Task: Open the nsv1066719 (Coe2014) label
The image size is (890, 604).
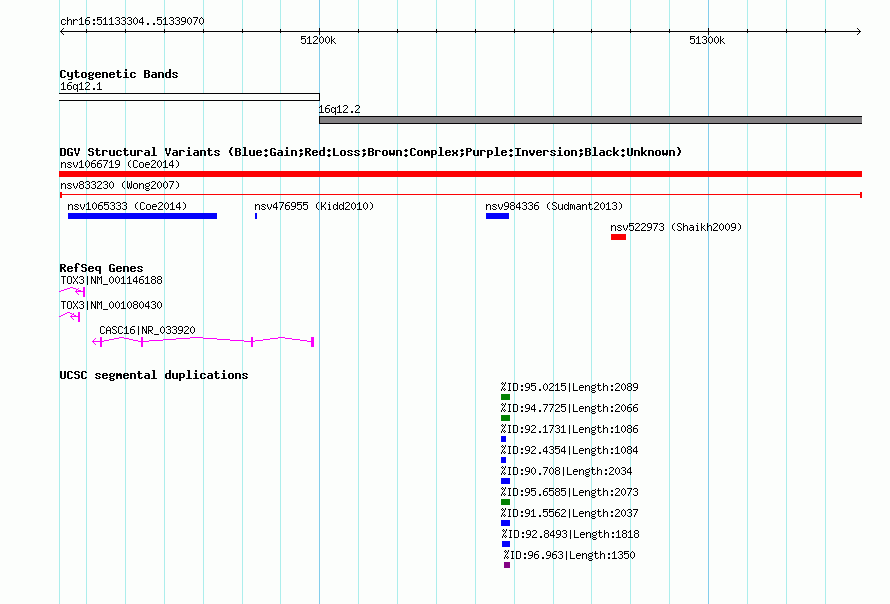Action: [x=120, y=164]
